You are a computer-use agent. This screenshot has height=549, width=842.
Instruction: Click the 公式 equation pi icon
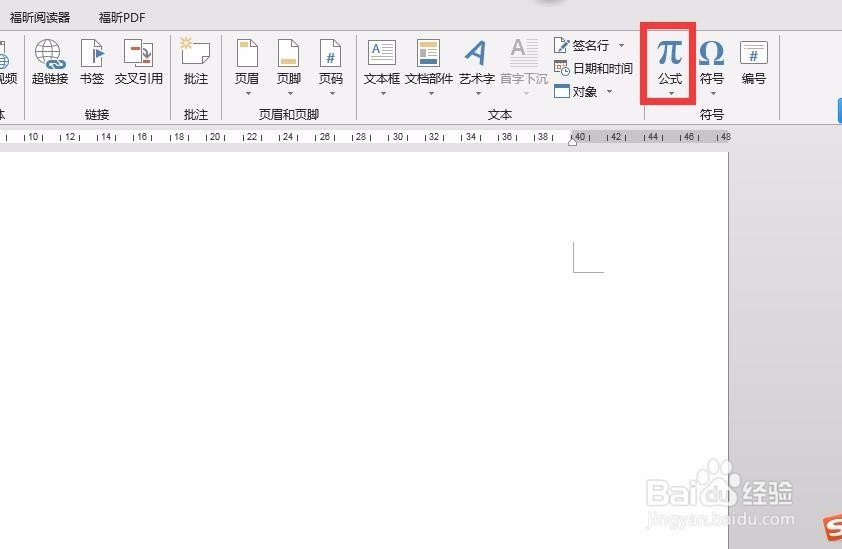(670, 53)
